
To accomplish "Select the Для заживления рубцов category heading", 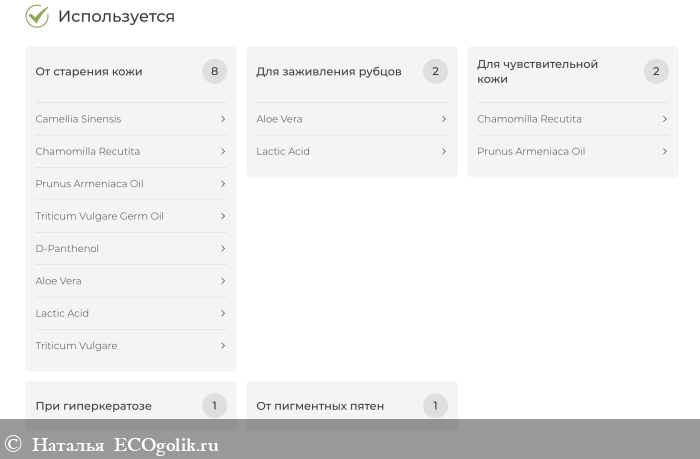I will 329,71.
